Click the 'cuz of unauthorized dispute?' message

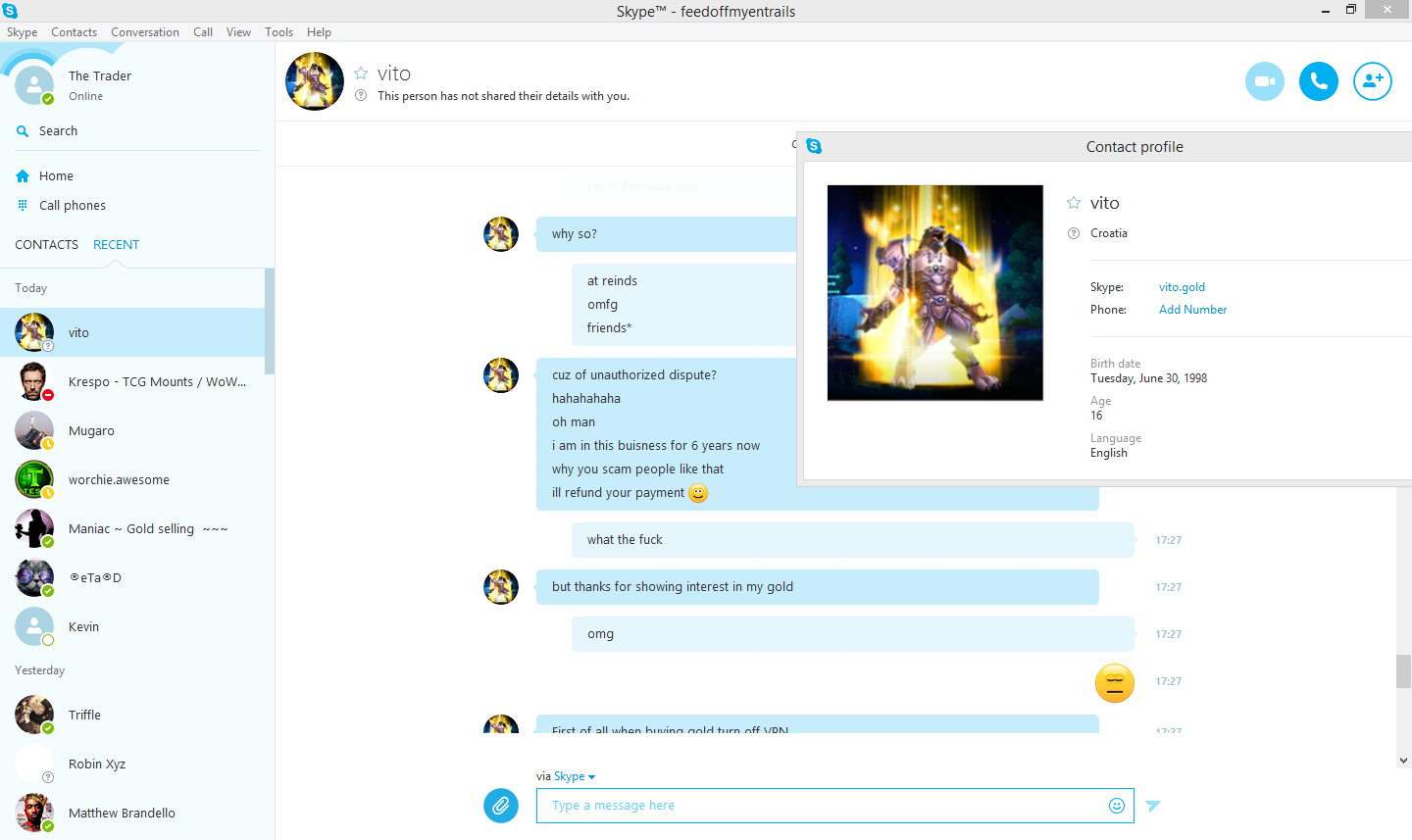(634, 375)
